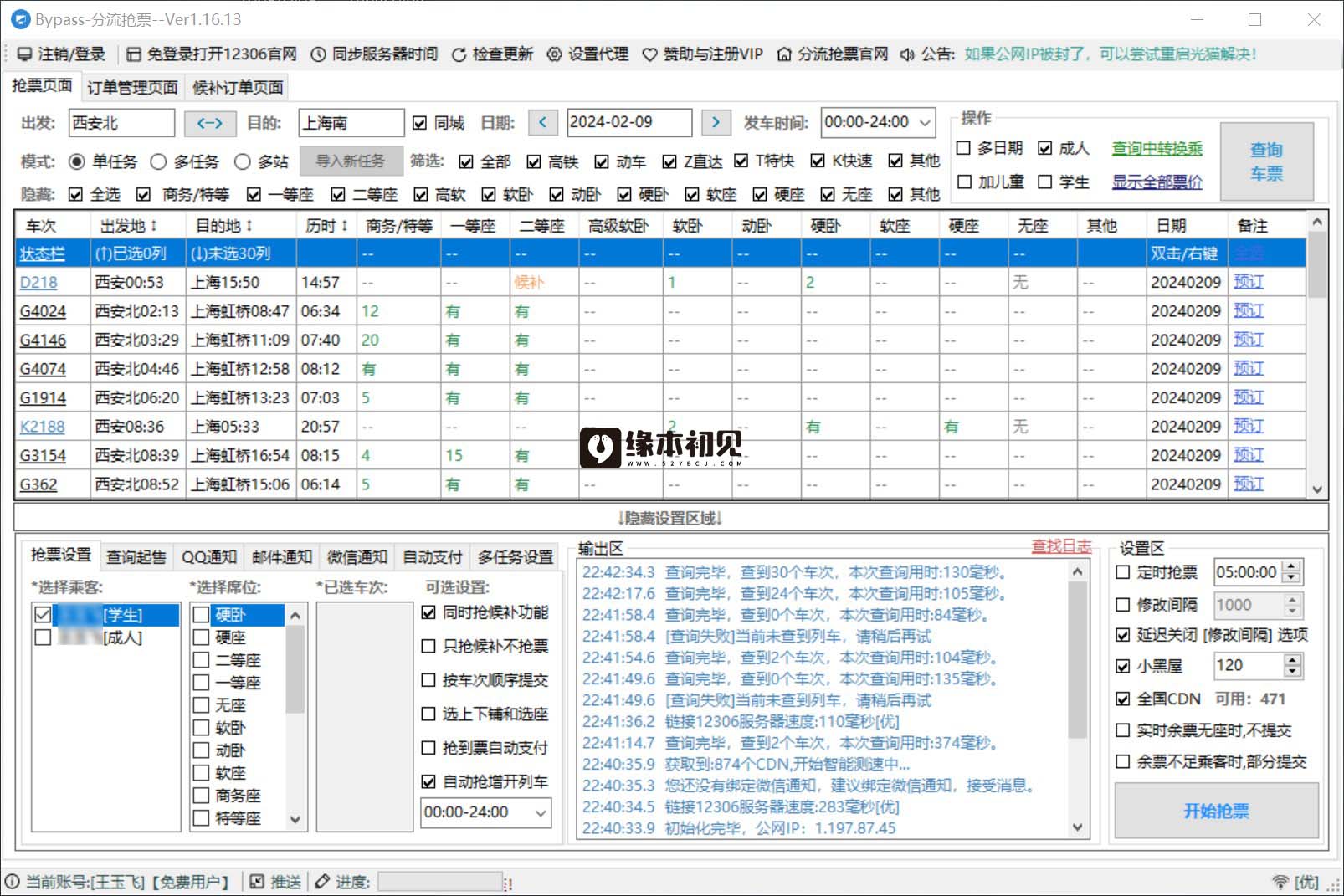Enable the 学生 ticket checkbox
Screen dimensions: 1344x896
(x=1045, y=182)
